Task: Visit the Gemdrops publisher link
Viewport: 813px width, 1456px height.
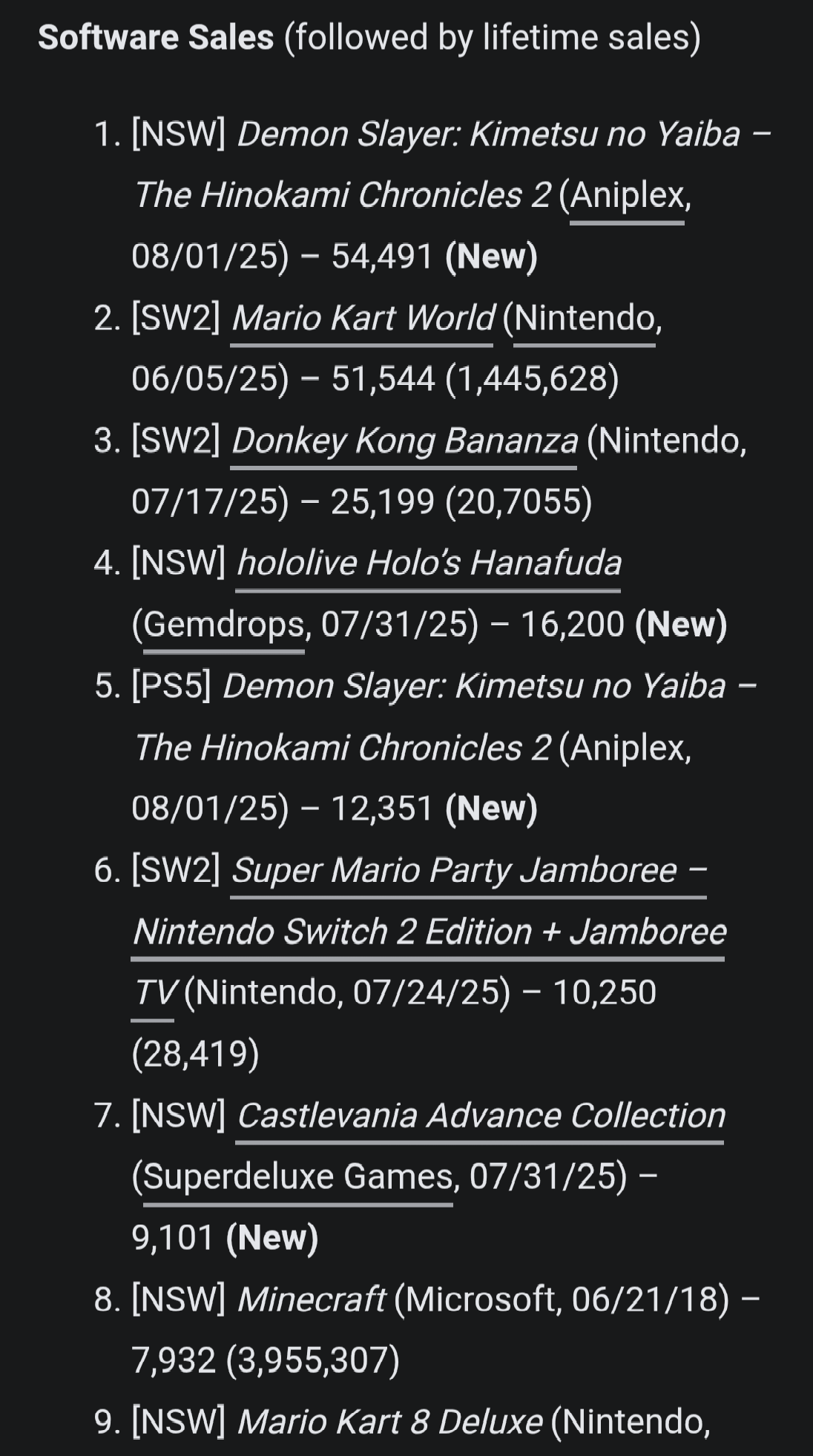Action: click(224, 625)
